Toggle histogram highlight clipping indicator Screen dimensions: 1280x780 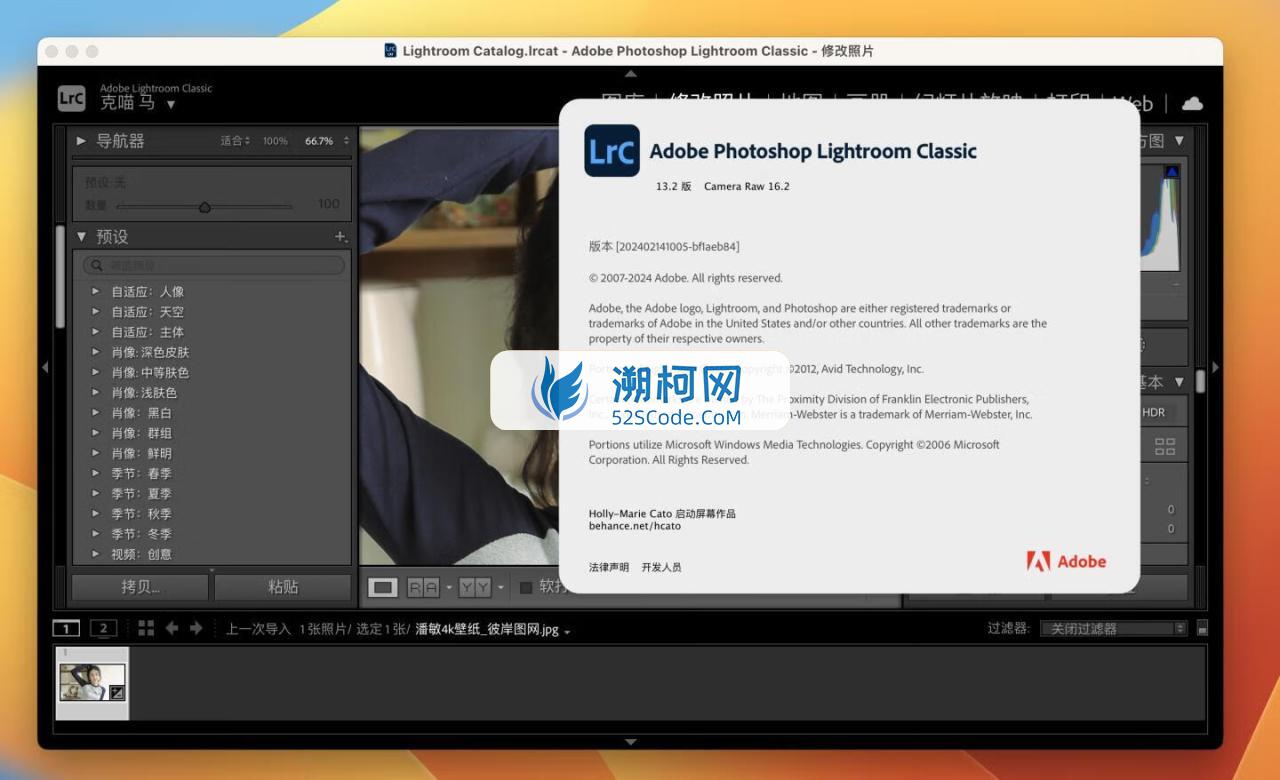click(x=1171, y=172)
